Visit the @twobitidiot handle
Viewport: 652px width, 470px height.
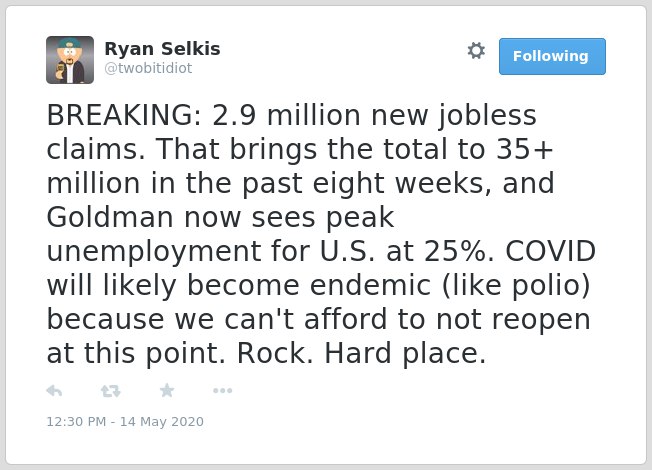pyautogui.click(x=148, y=68)
